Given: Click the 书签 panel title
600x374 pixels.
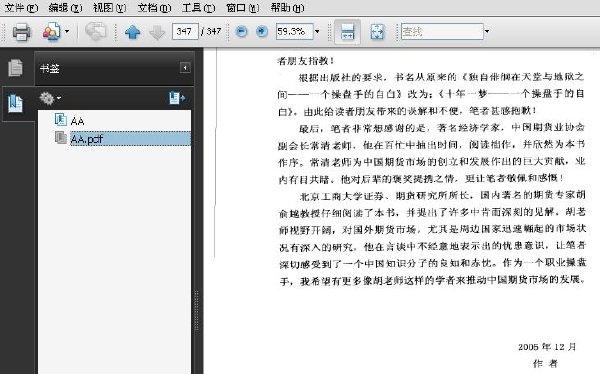Looking at the screenshot, I should (x=50, y=69).
